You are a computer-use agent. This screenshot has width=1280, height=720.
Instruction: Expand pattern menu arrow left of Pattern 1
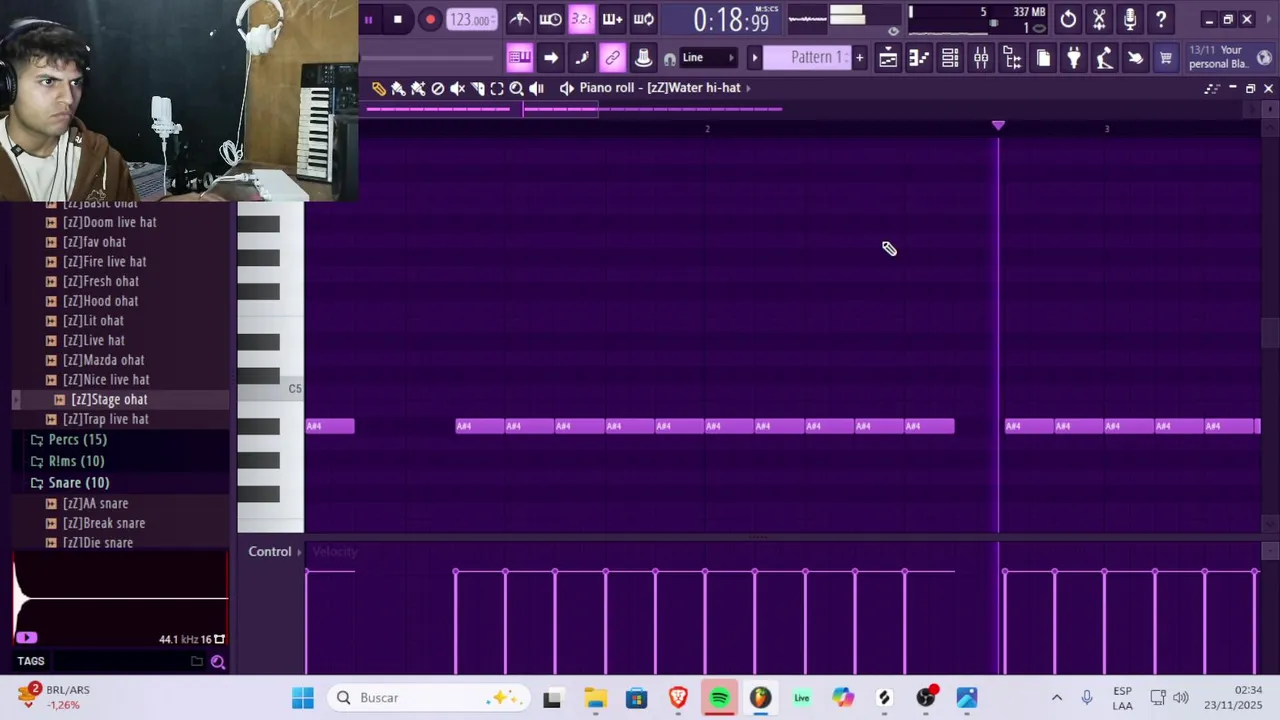point(755,58)
